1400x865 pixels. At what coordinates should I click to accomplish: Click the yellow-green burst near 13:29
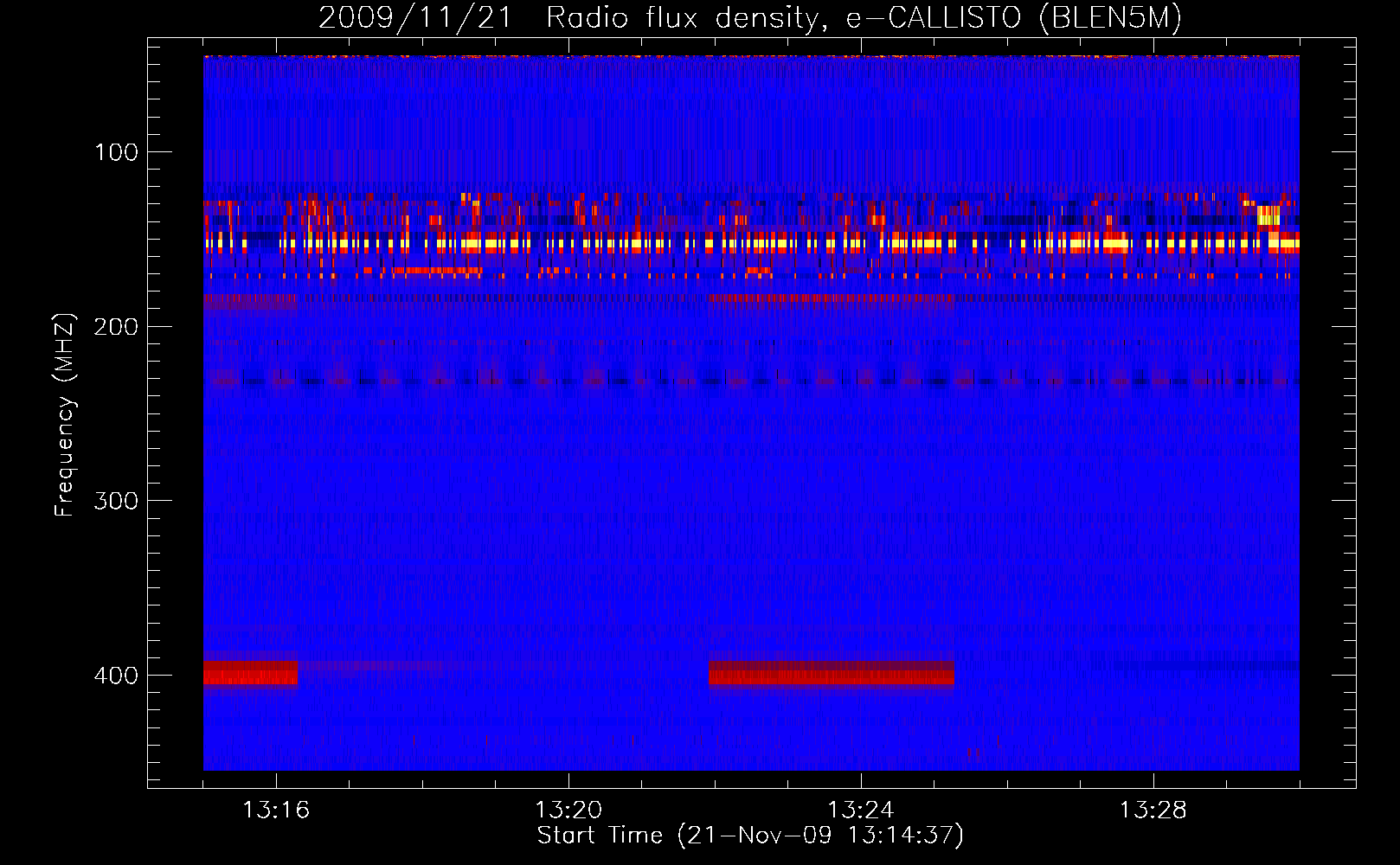[x=1268, y=215]
